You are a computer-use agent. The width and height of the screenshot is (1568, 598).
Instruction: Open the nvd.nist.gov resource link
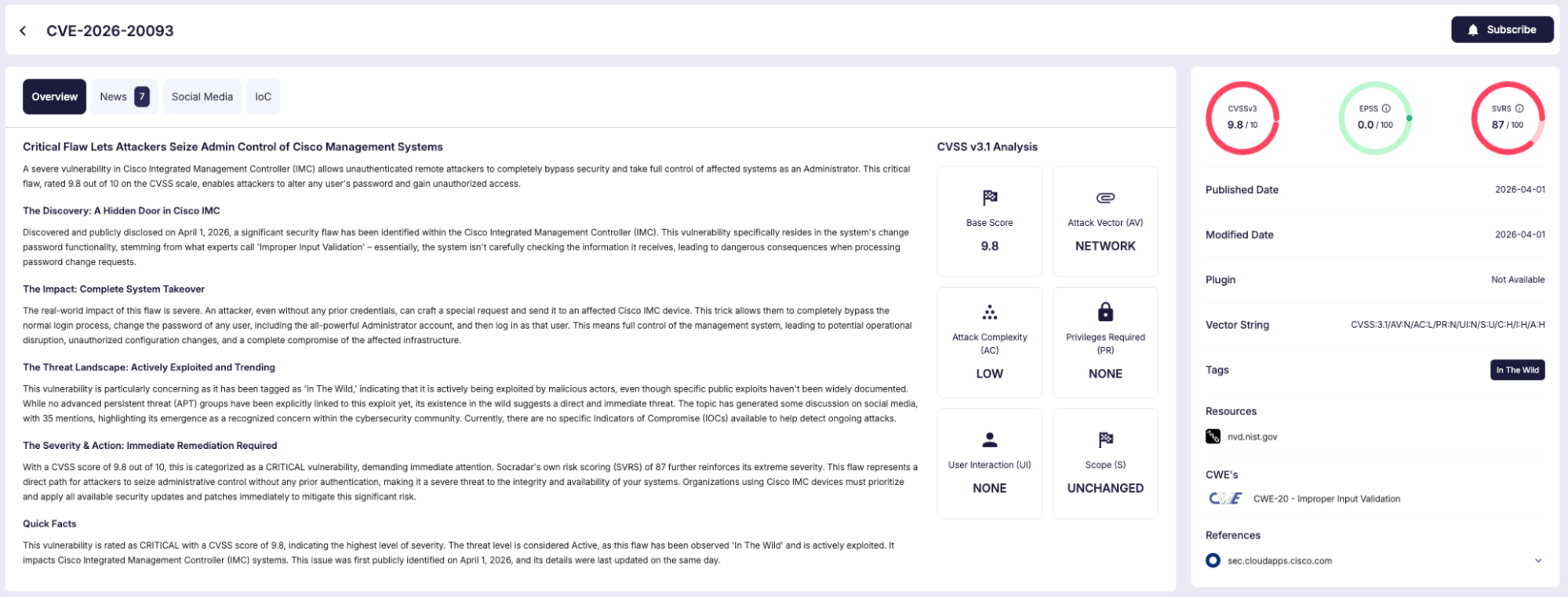click(1252, 437)
